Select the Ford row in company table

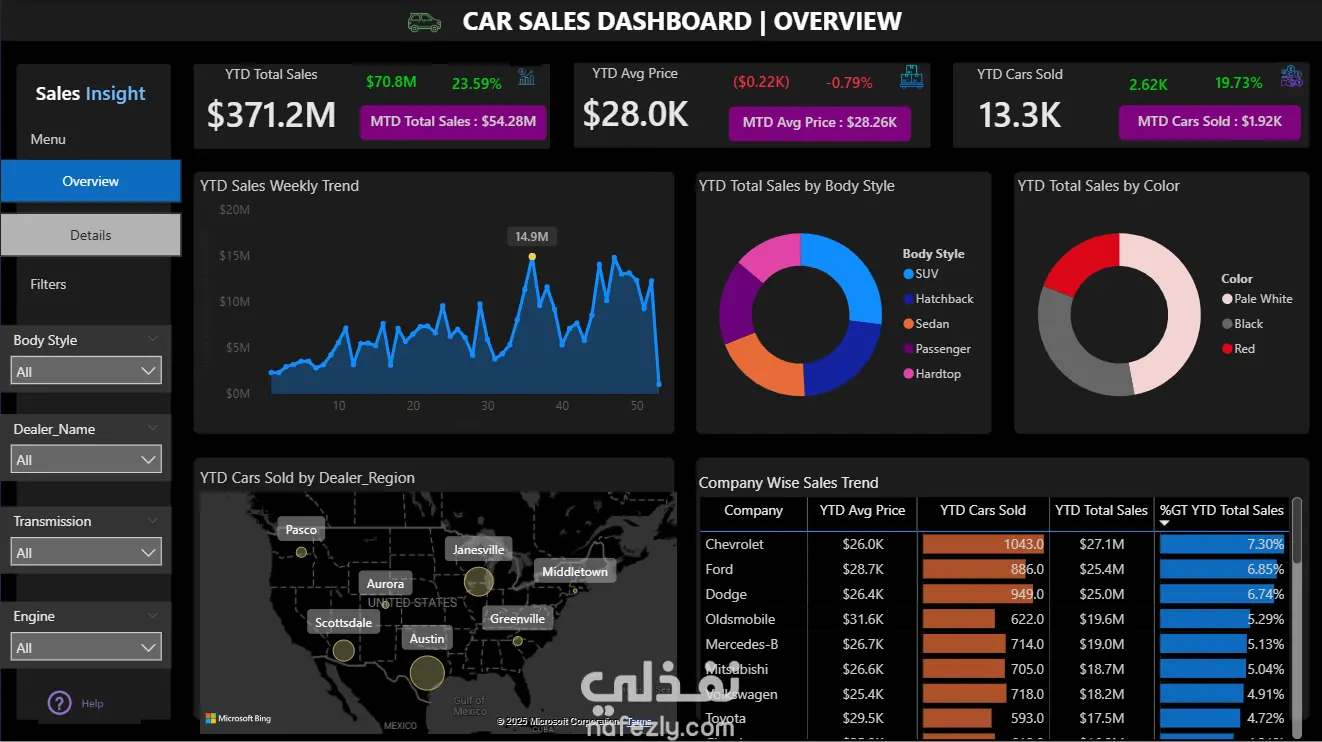coord(994,569)
